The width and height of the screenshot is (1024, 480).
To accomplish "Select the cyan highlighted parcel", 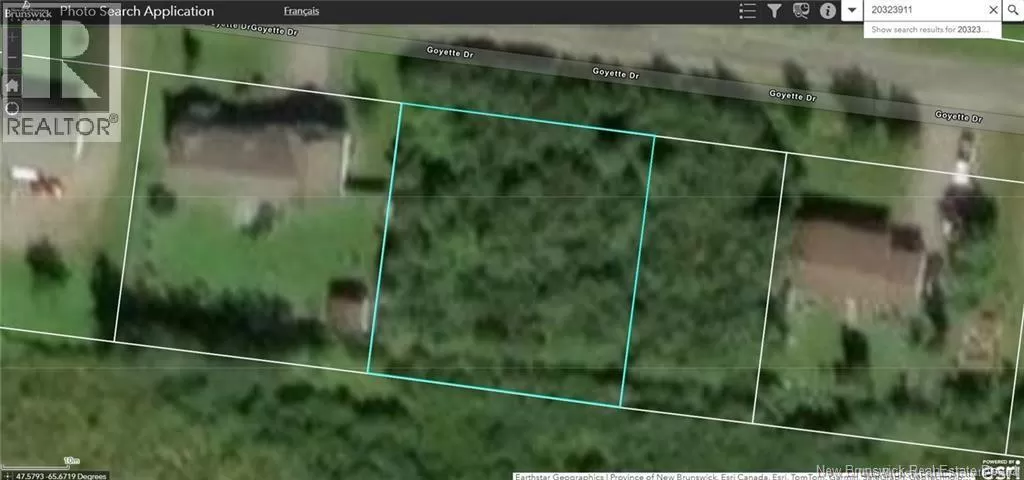I will 510,260.
